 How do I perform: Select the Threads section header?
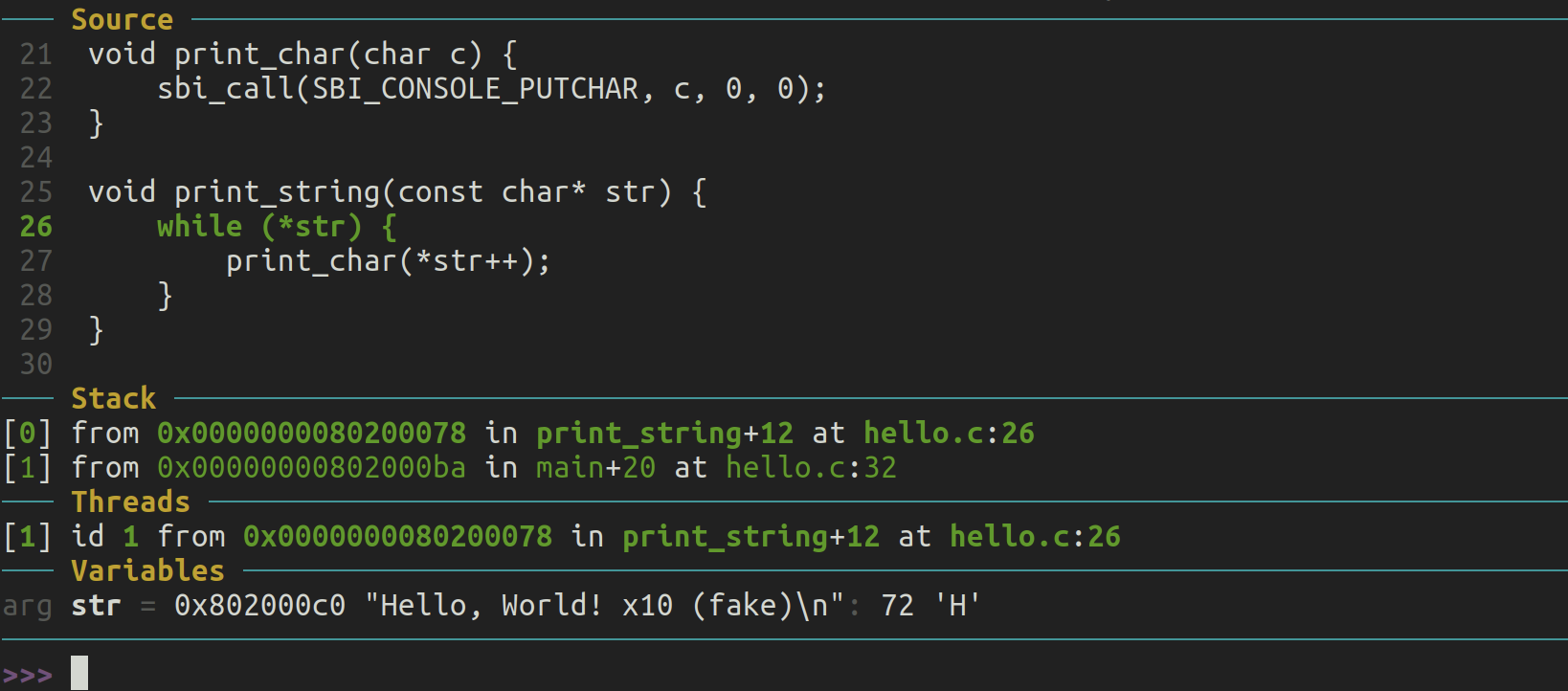(131, 502)
